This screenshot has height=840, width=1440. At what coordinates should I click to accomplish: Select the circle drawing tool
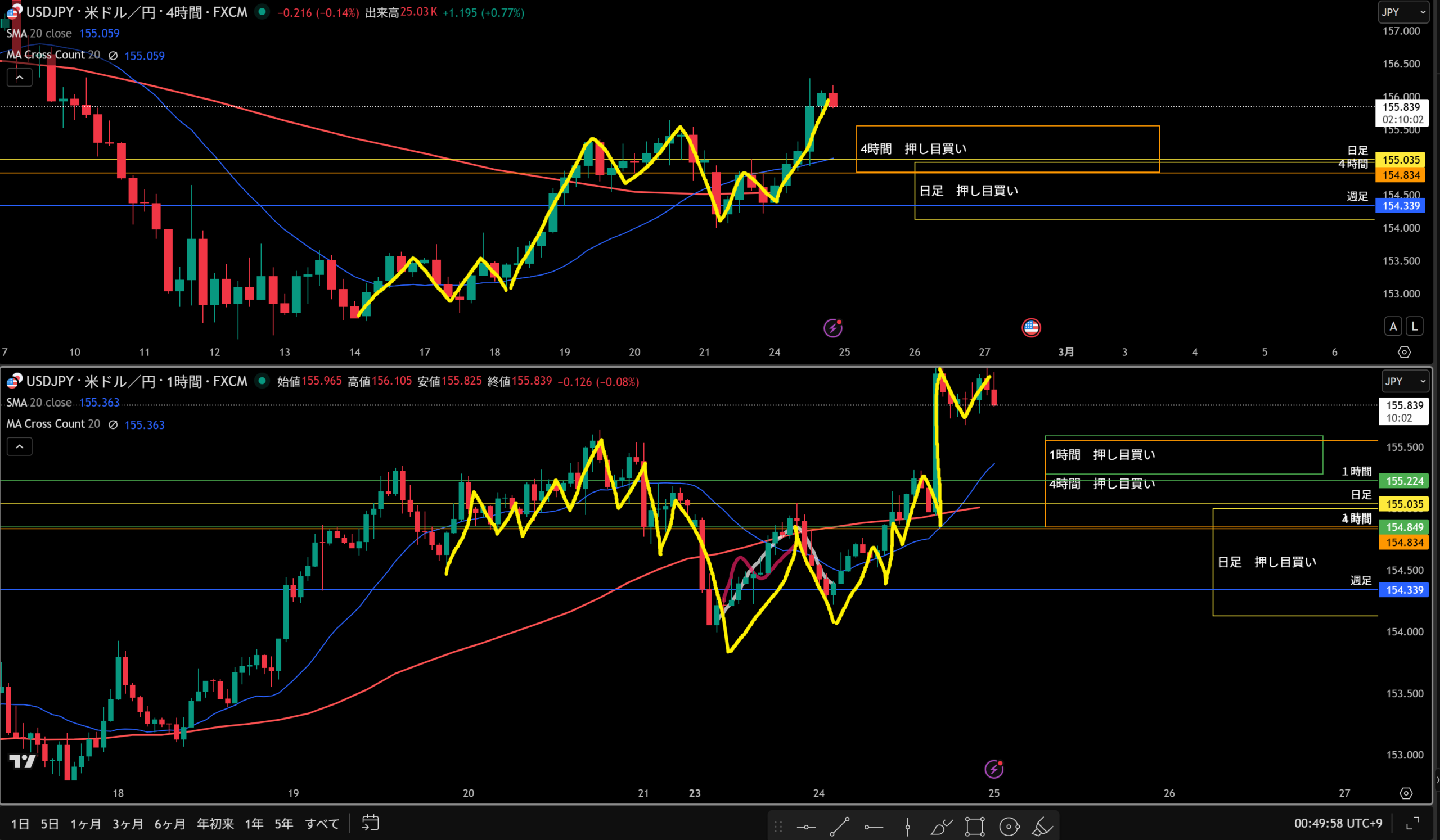click(x=1009, y=827)
